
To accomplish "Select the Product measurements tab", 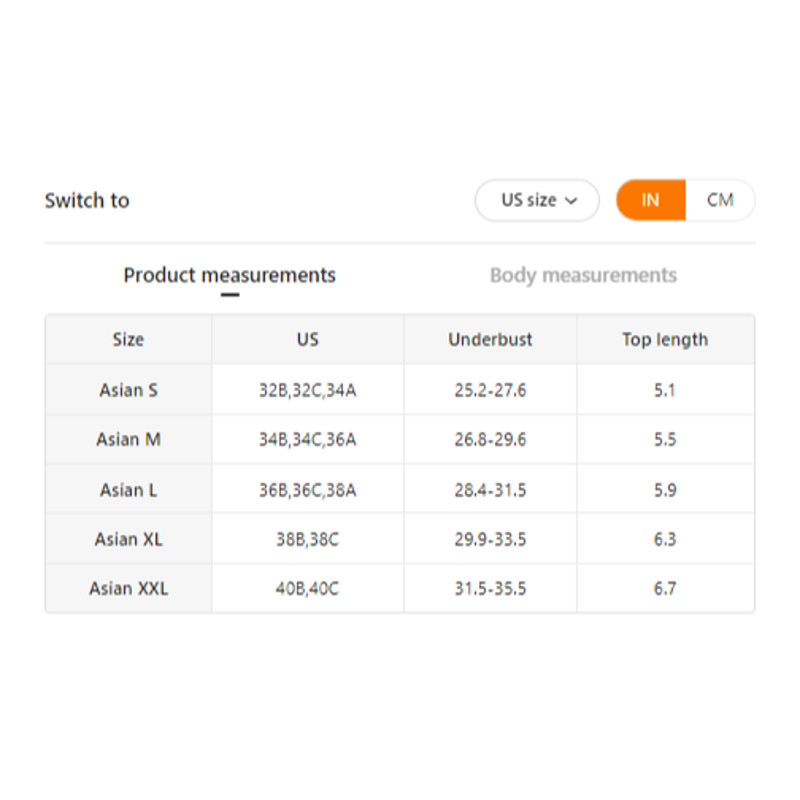I will (x=229, y=275).
